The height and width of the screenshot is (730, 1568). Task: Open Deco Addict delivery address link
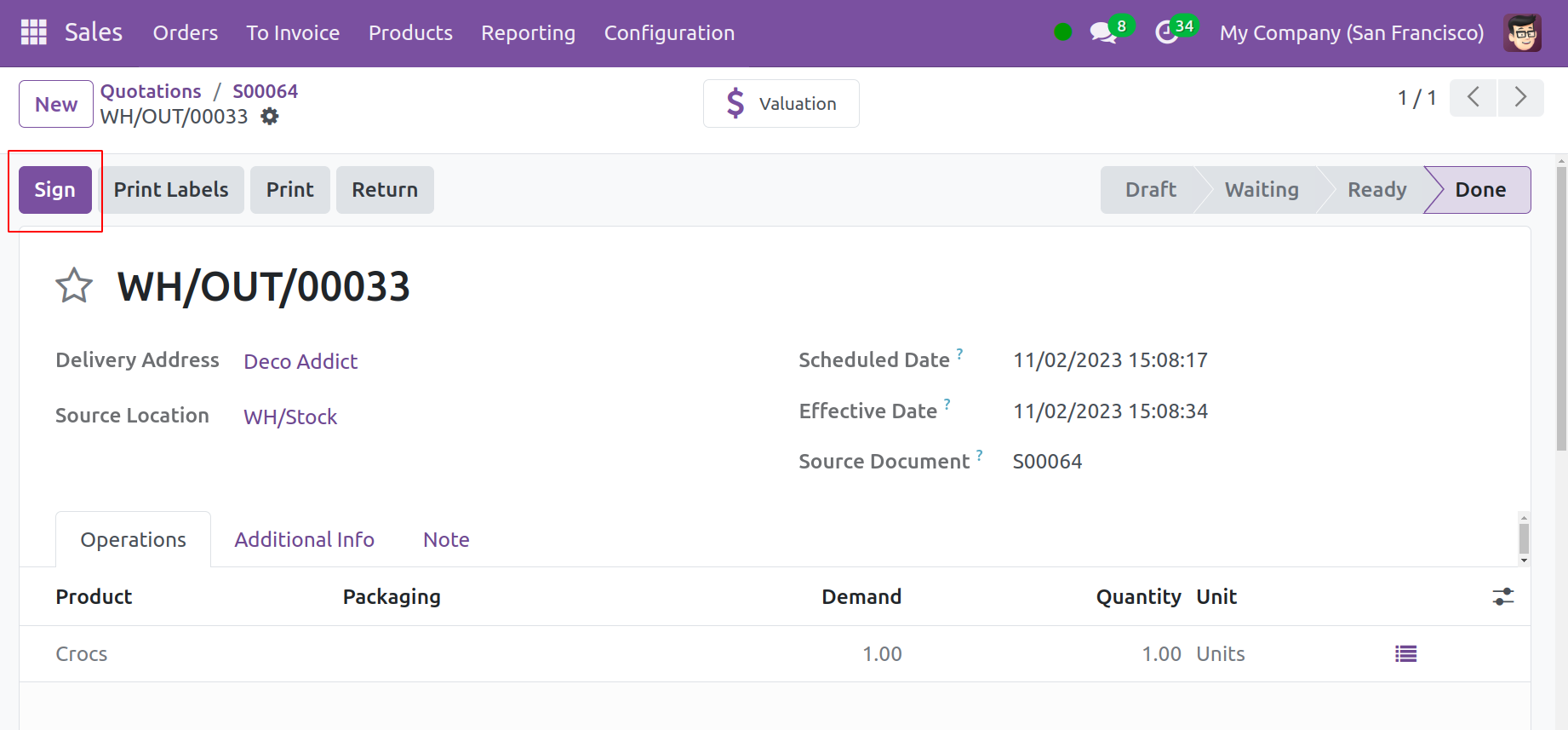pos(300,362)
